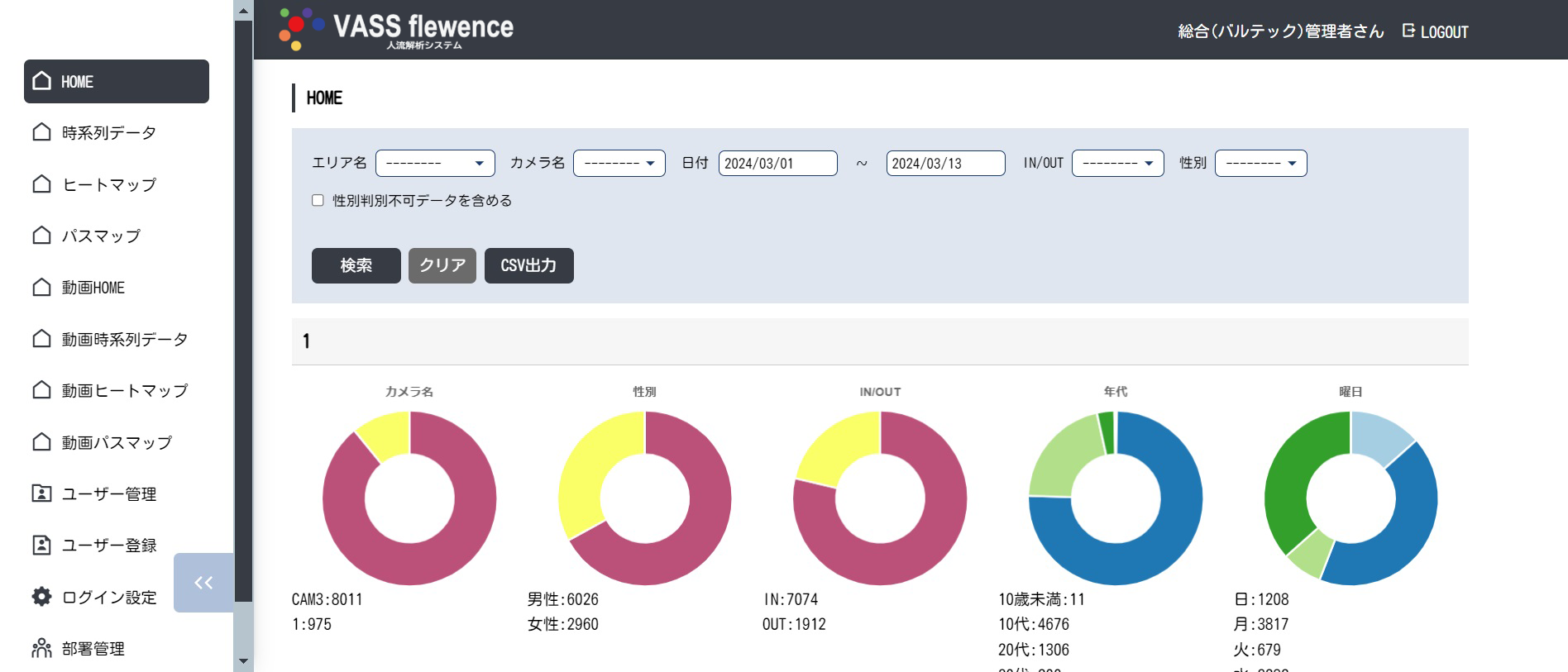Click the ヒートマップ home icon
The image size is (1568, 672).
(41, 184)
